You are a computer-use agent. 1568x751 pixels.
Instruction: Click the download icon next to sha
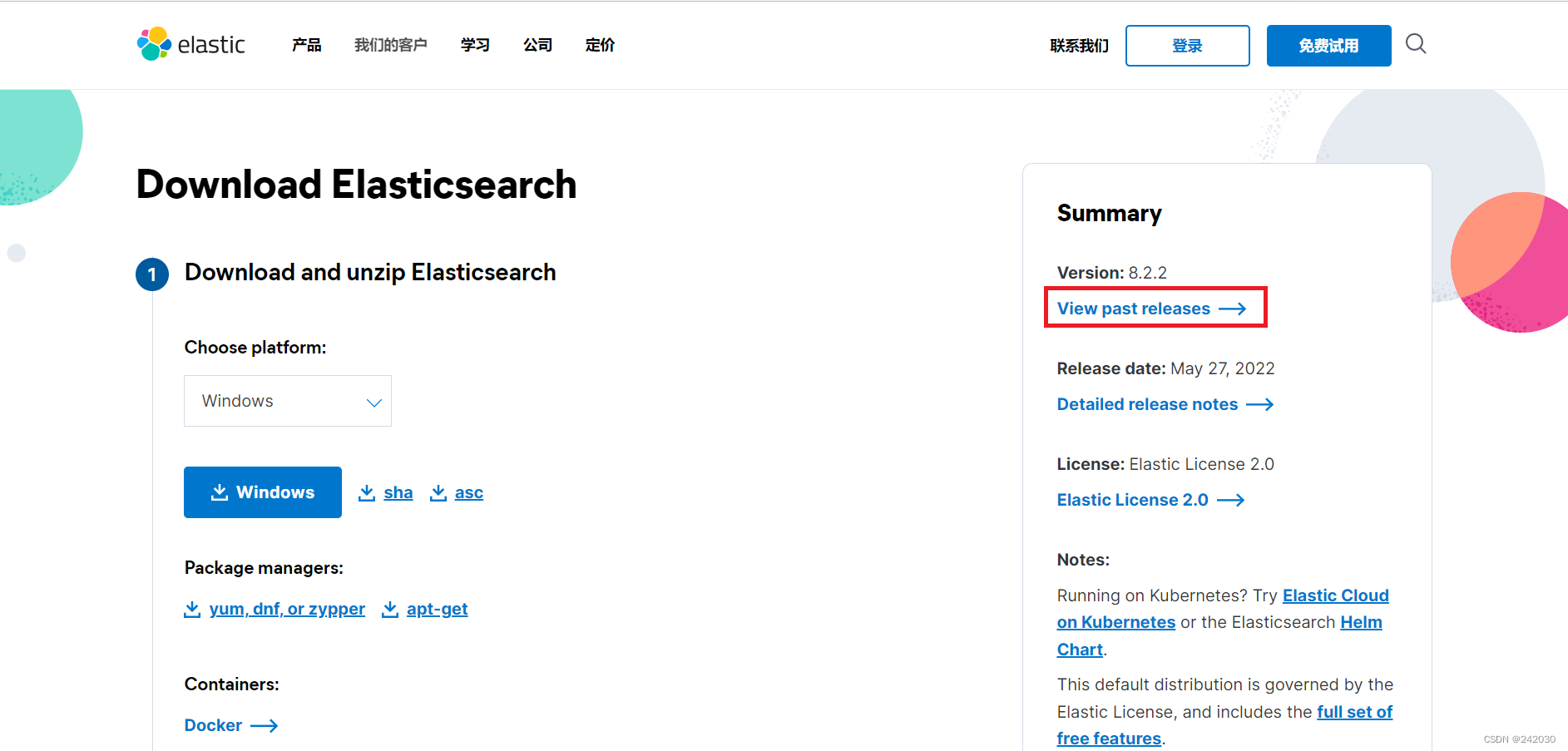366,492
